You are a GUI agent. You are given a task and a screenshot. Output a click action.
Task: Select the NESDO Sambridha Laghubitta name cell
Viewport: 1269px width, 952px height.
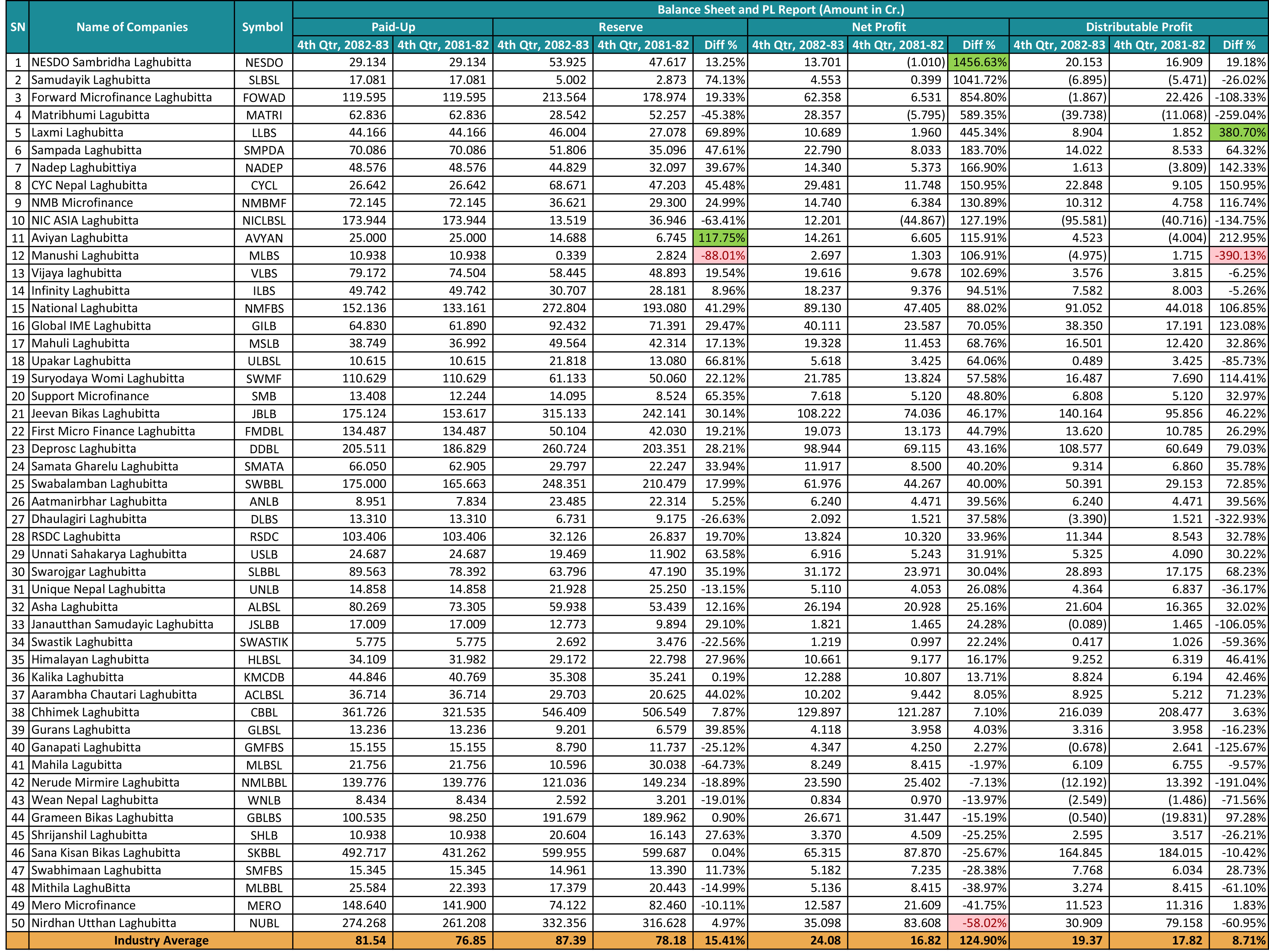point(131,62)
